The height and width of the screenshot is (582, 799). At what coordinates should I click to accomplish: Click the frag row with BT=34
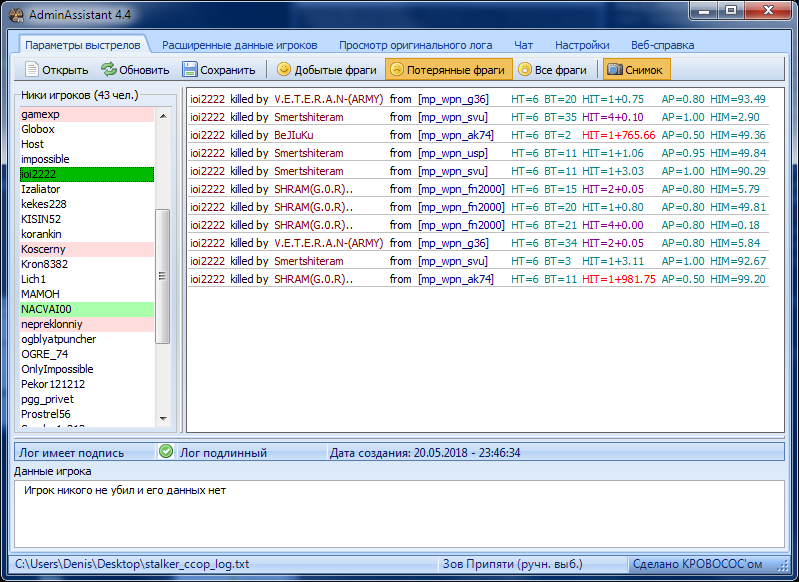pyautogui.click(x=478, y=243)
